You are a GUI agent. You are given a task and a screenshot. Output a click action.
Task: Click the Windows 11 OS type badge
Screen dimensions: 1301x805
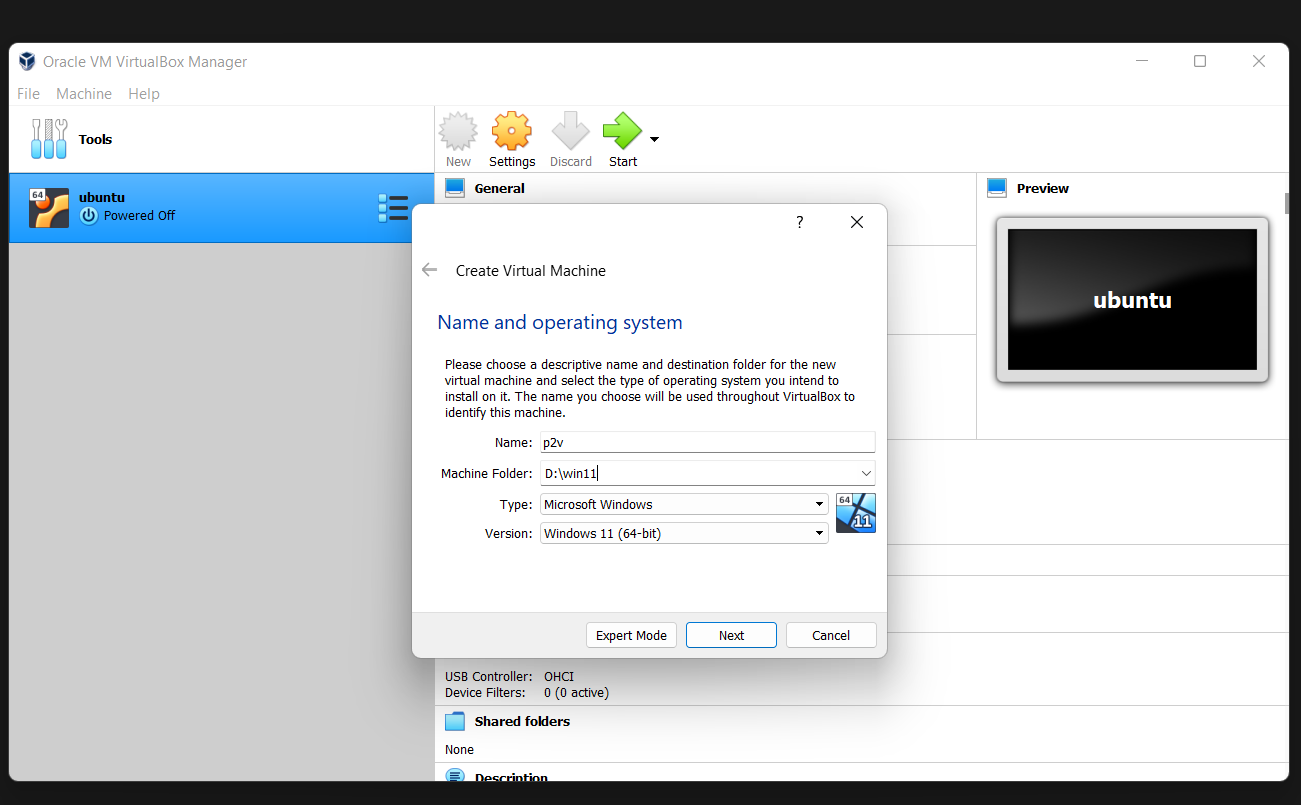click(x=856, y=512)
